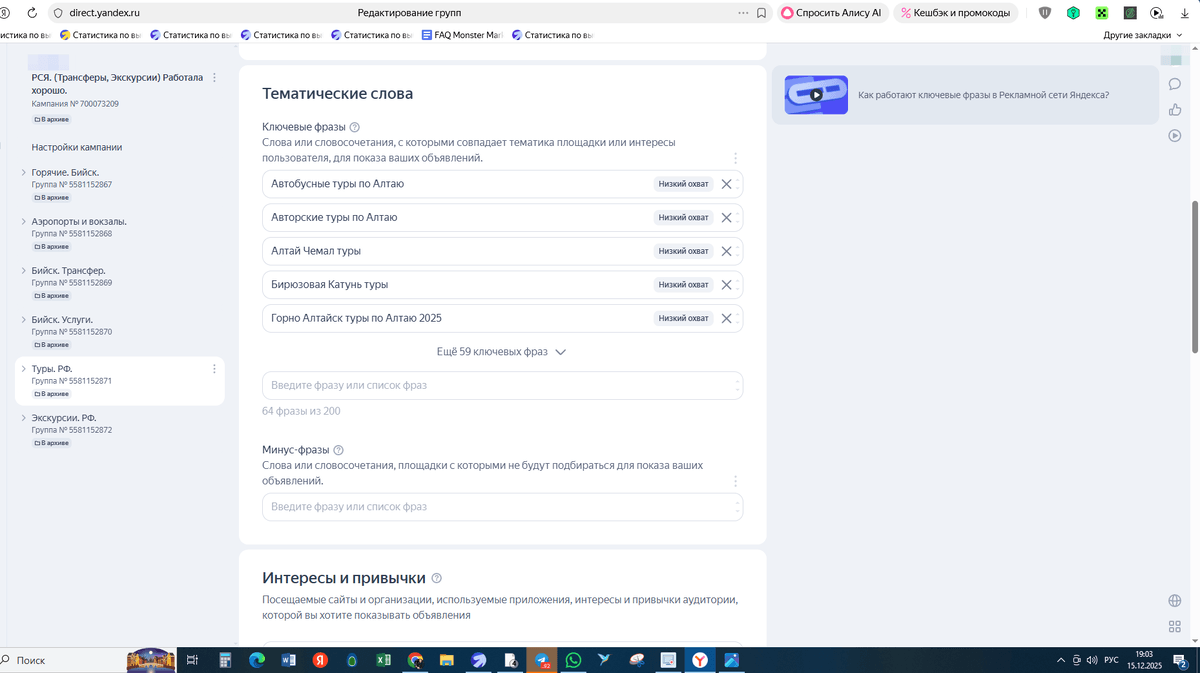Click the thumbs-up feedback icon

tap(1175, 110)
